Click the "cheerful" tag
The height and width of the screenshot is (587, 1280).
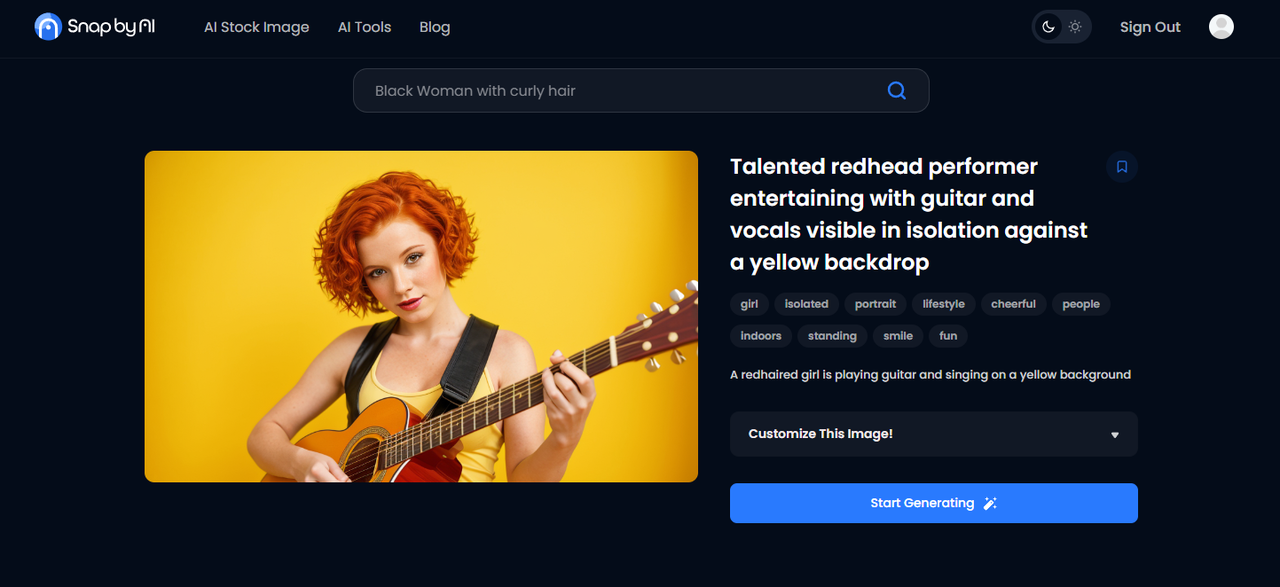click(x=1013, y=304)
